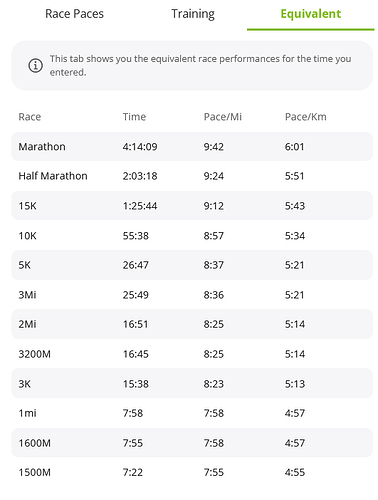
Task: Select the Equivalent tab
Action: pos(311,14)
